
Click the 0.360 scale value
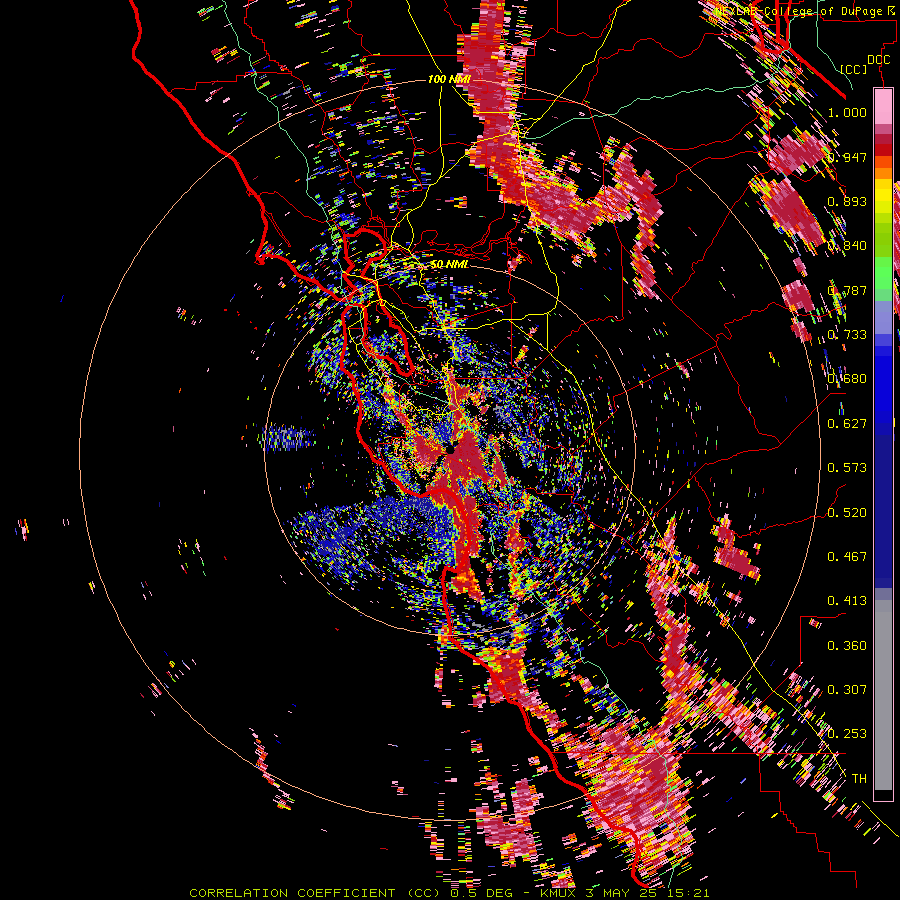(x=847, y=646)
